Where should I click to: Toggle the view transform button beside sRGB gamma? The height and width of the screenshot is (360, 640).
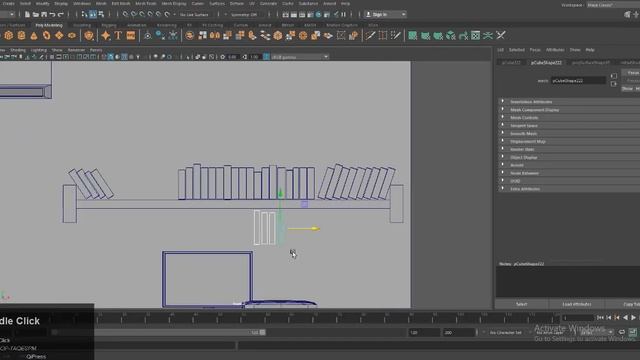click(267, 57)
